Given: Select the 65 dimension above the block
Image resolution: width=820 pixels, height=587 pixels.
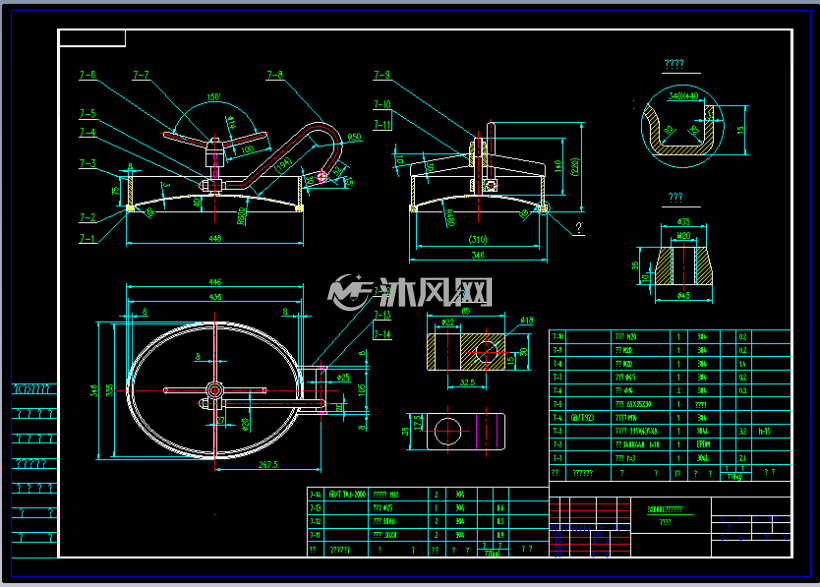Looking at the screenshot, I should click(x=466, y=311).
